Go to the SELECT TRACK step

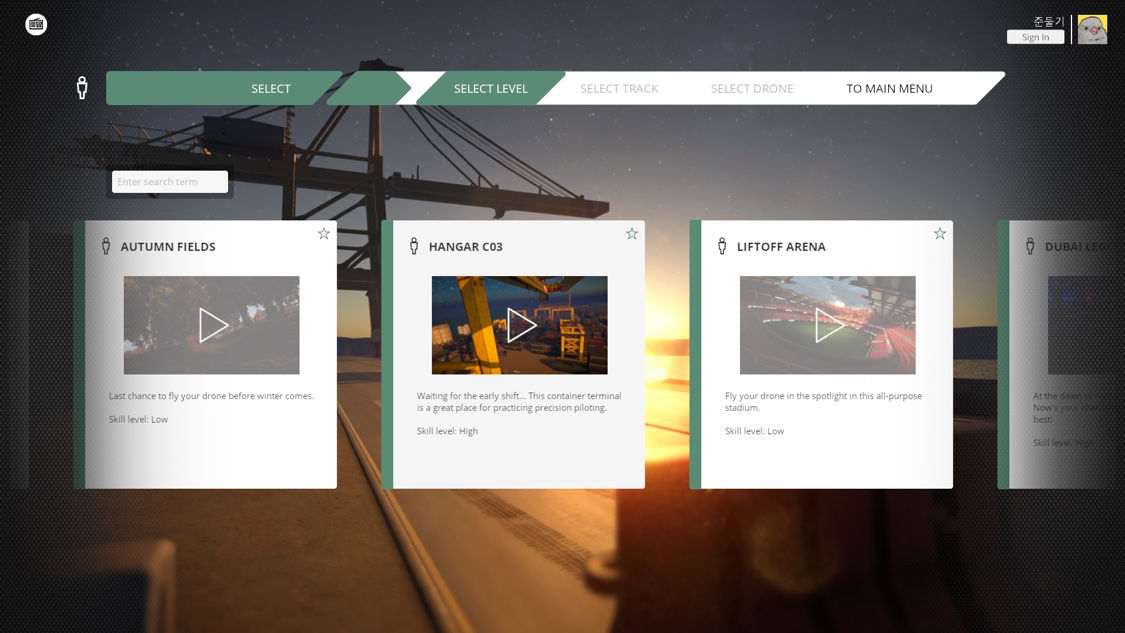pyautogui.click(x=619, y=88)
